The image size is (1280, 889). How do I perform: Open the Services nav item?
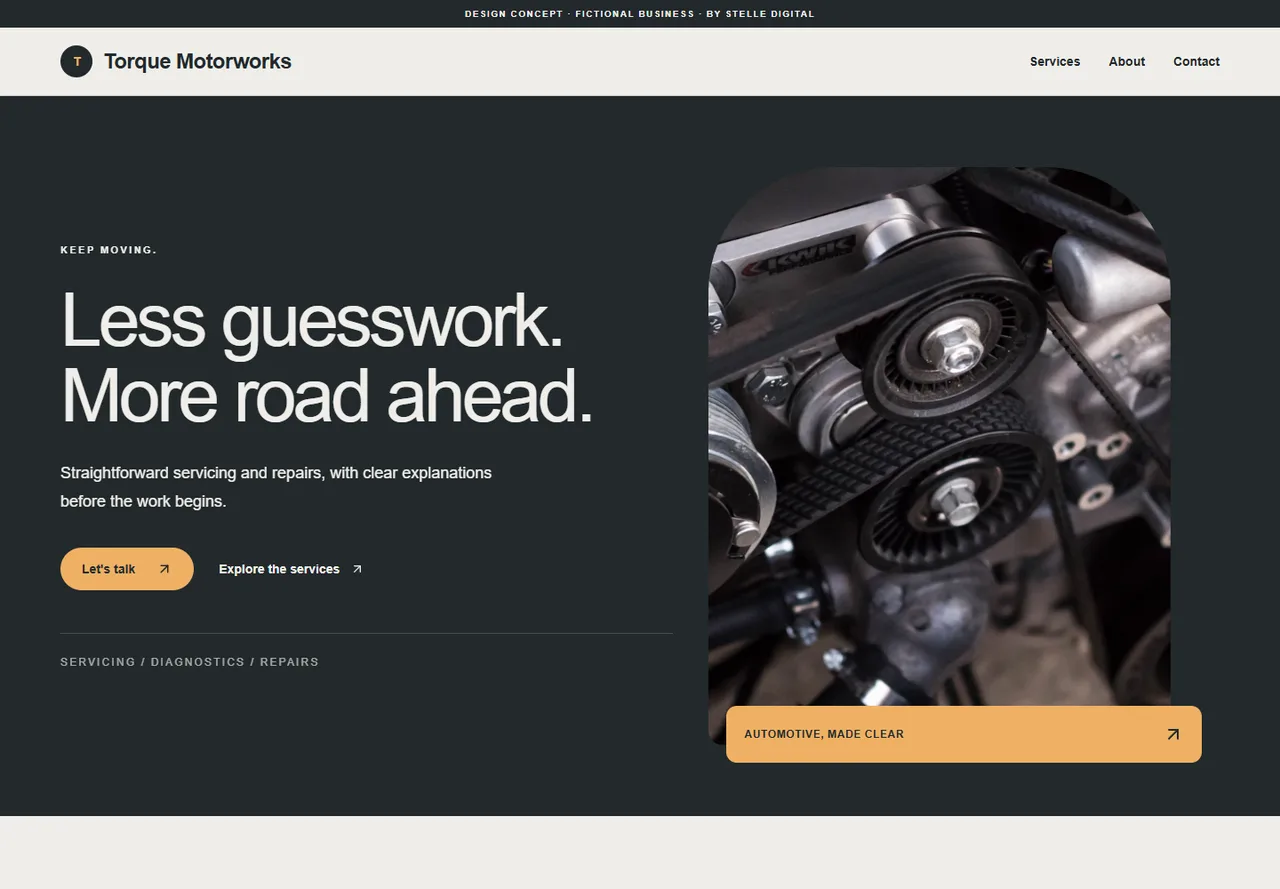1055,61
